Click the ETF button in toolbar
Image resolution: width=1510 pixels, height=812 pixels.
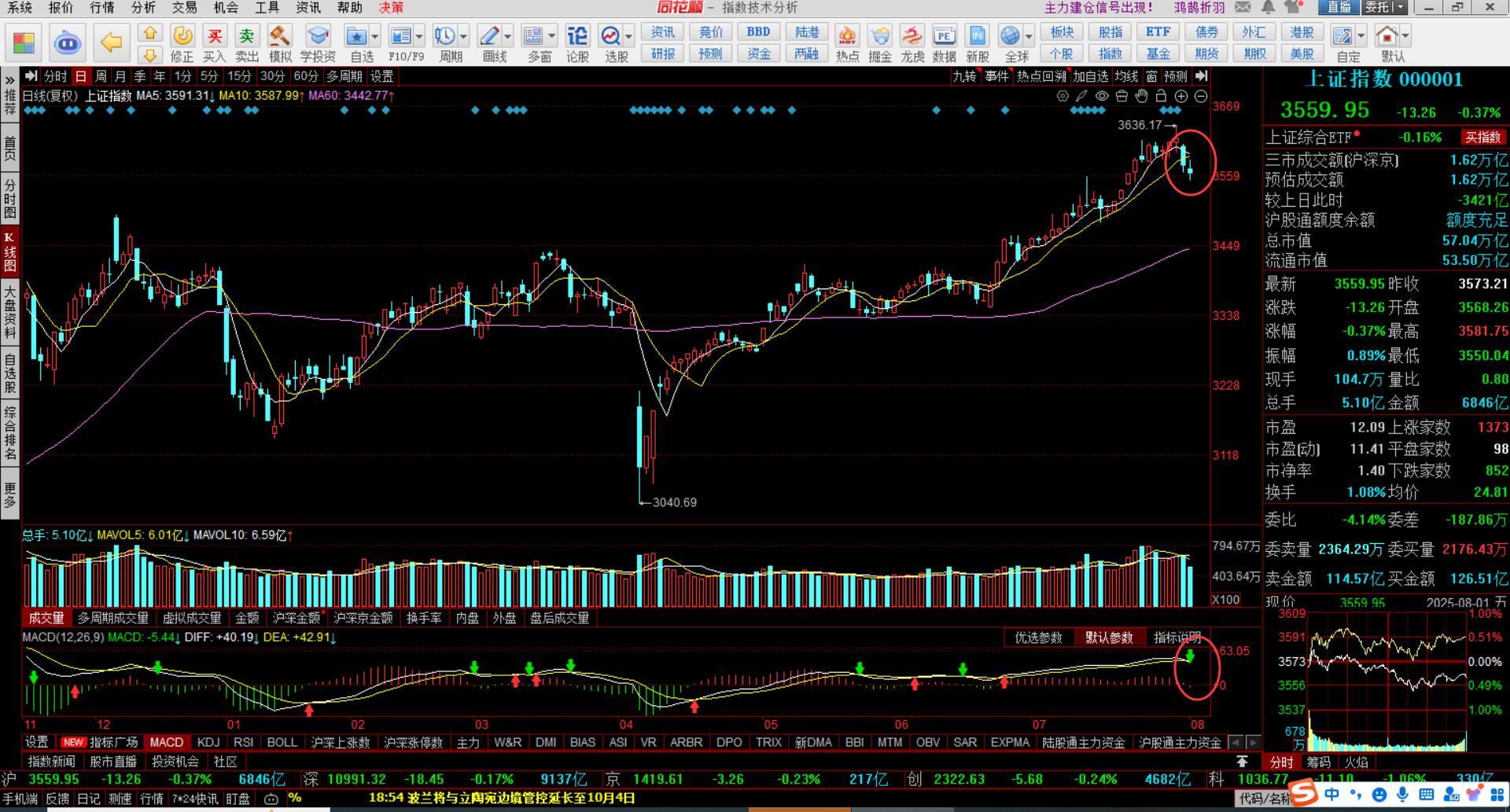point(1158,32)
